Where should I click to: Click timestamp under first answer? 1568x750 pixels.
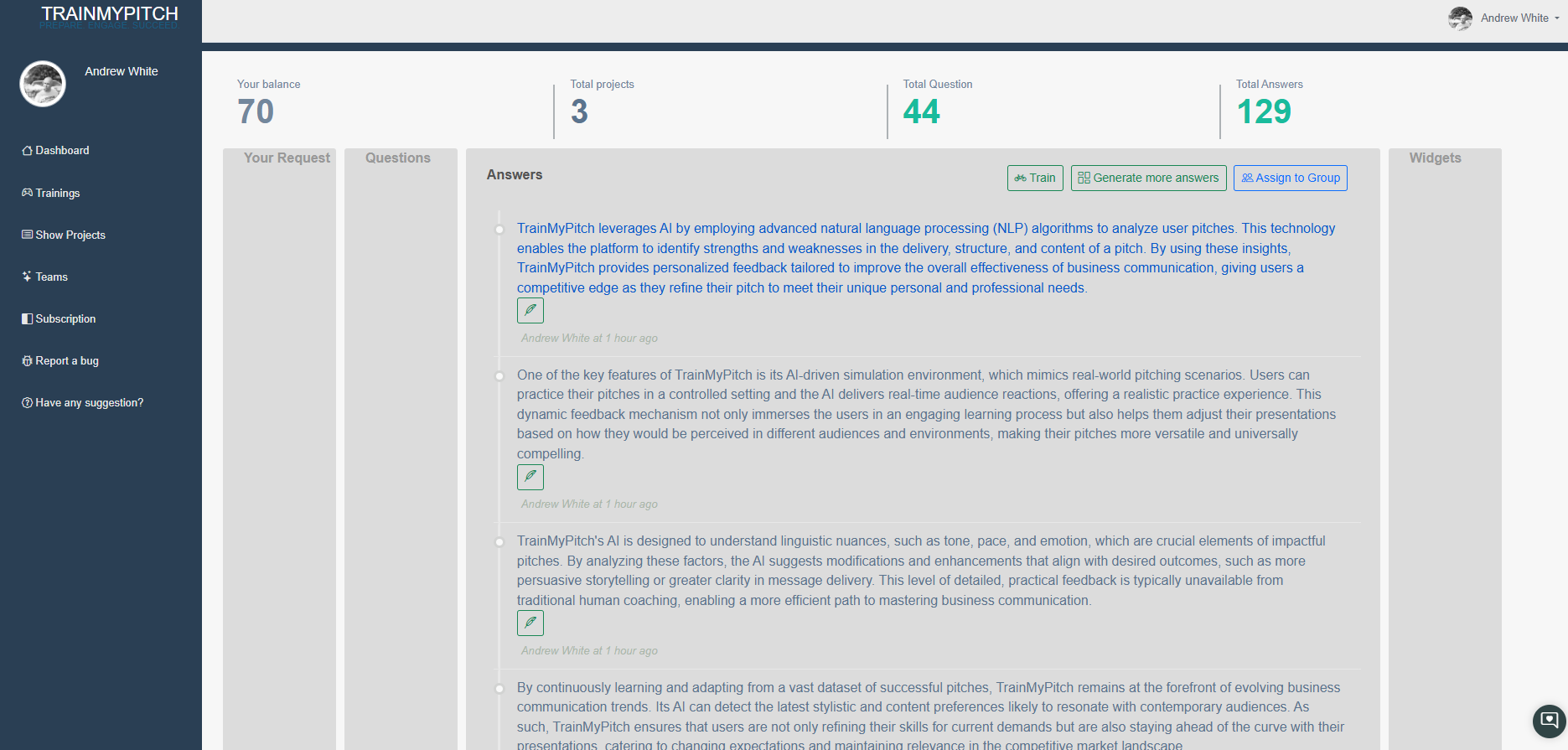click(589, 339)
